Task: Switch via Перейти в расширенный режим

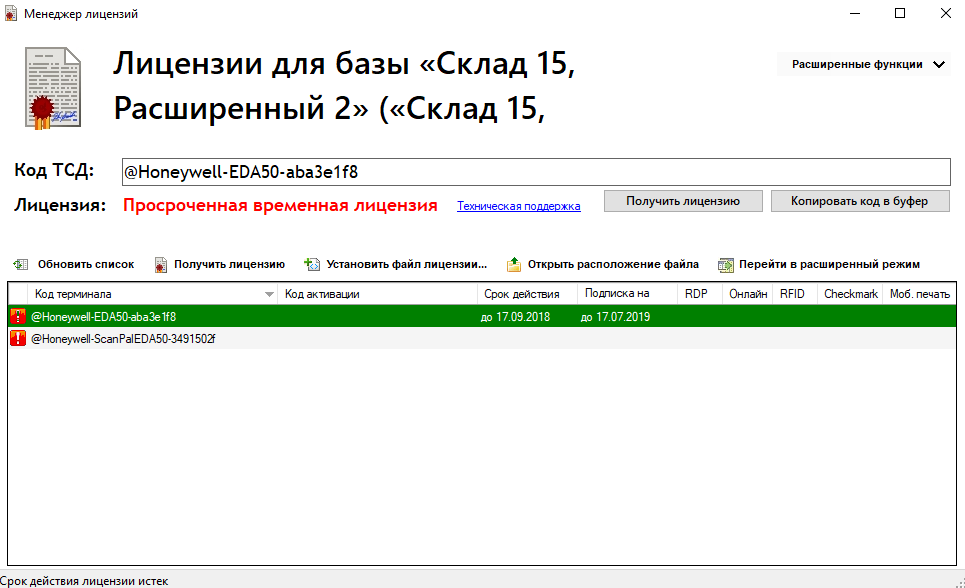Action: click(819, 264)
